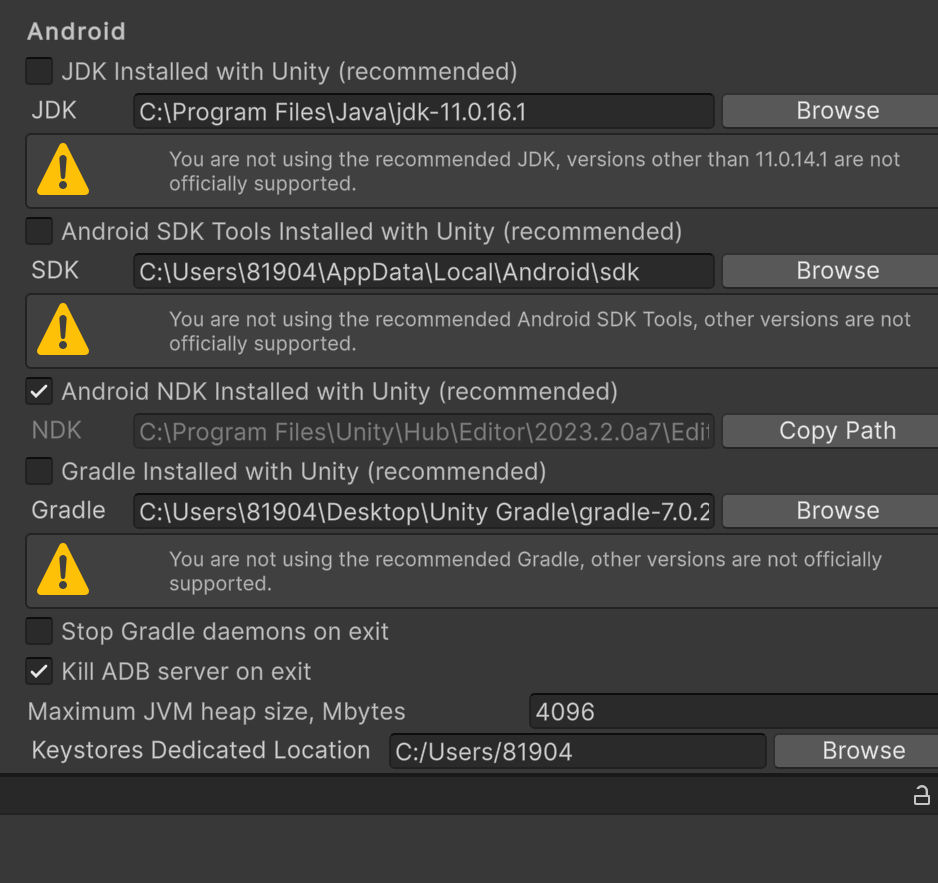
Task: Select the Keystores Dedicated Location field
Action: [577, 751]
